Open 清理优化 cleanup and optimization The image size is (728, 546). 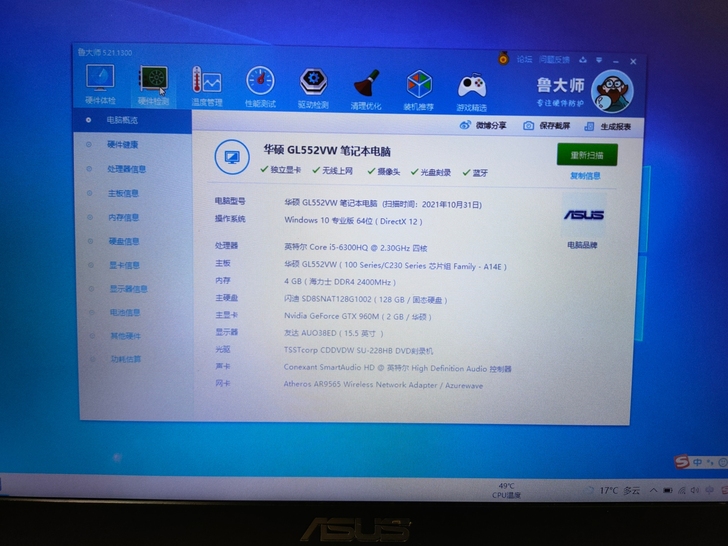(x=366, y=89)
